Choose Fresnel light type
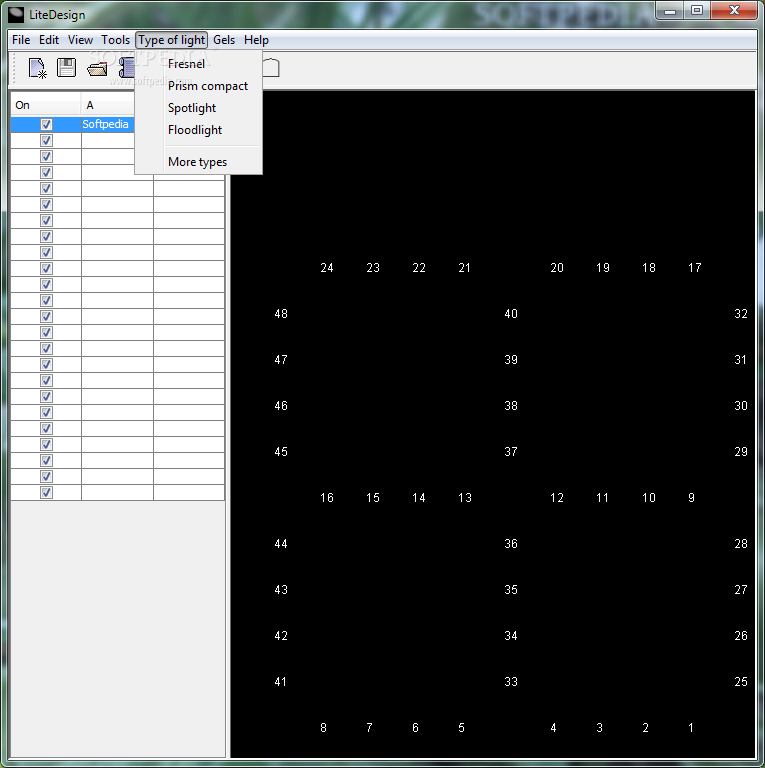Screen dimensions: 765x768 click(x=186, y=64)
